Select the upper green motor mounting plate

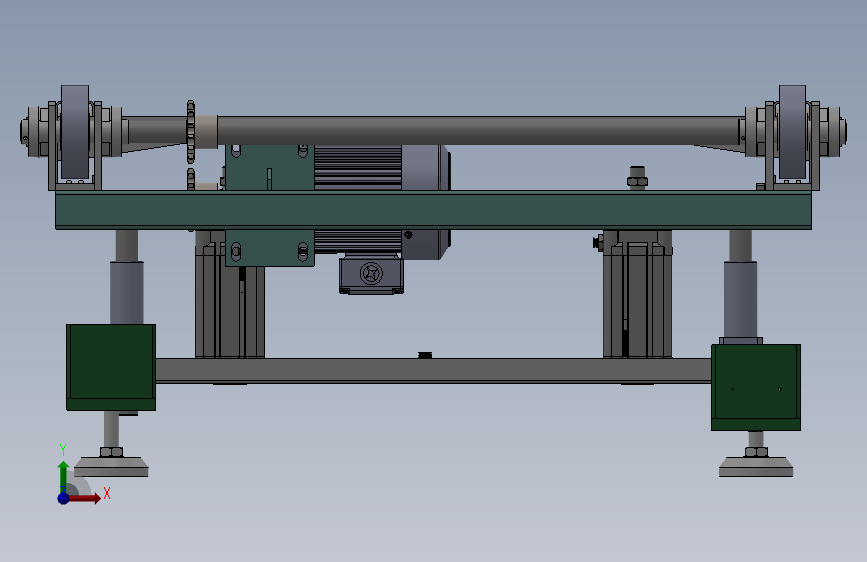pos(270,168)
